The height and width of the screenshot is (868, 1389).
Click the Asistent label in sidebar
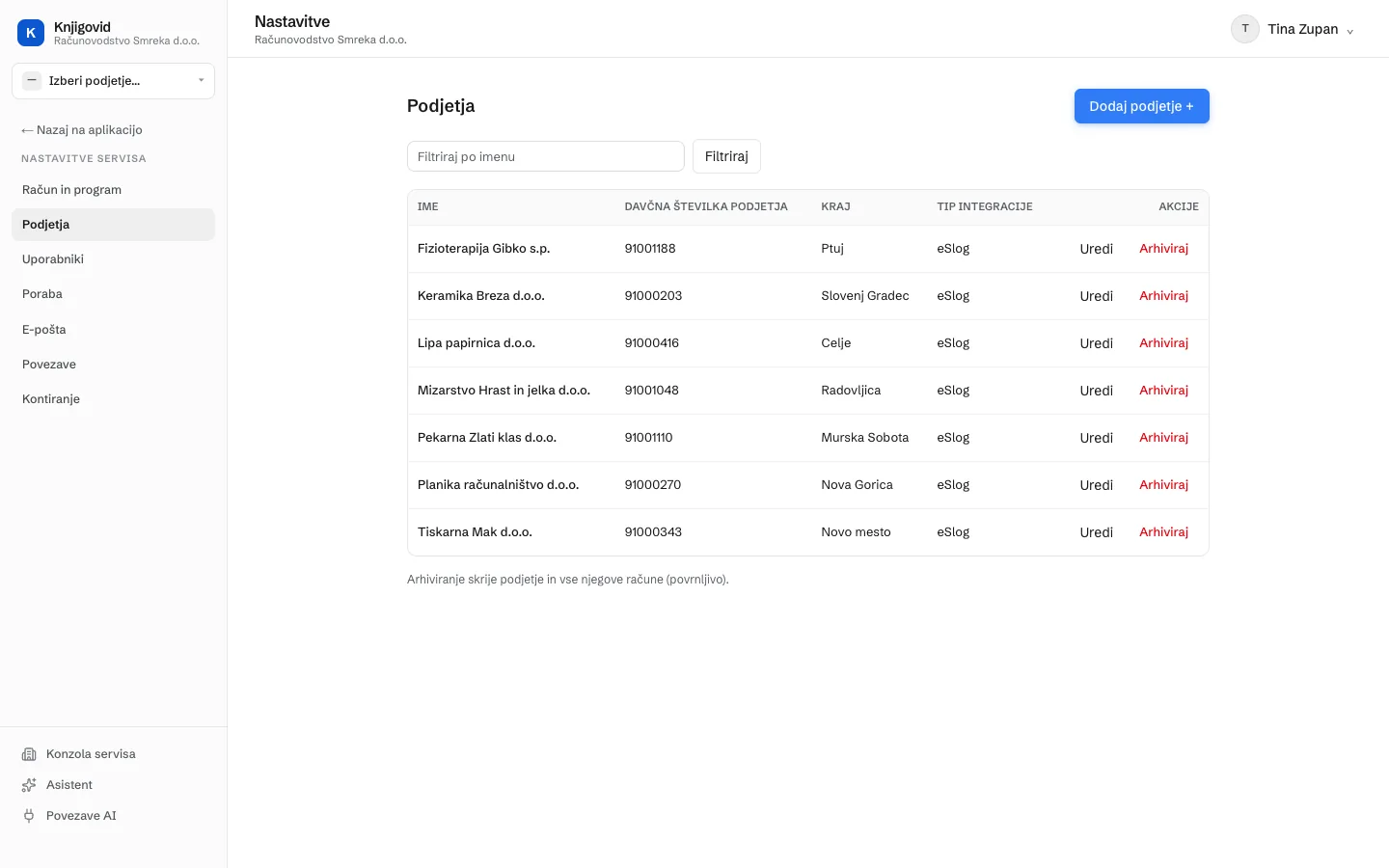click(69, 785)
